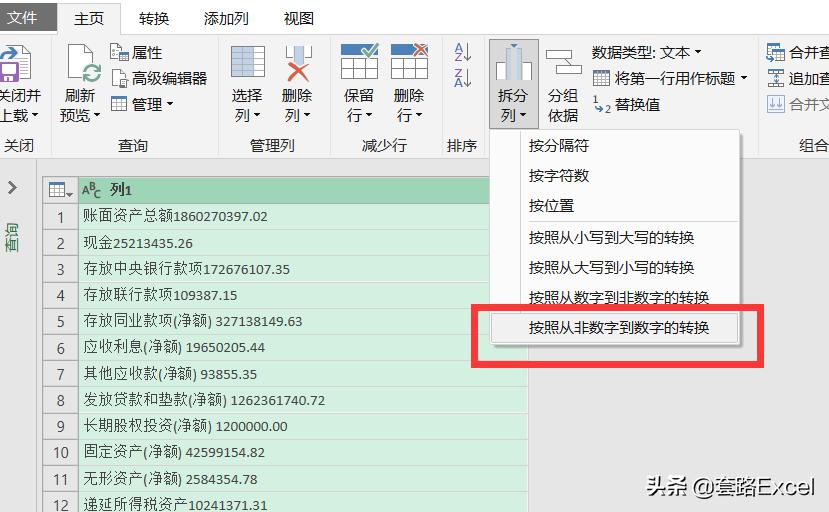Click cell 长期股权投资(净额) 1200000.00
This screenshot has width=829, height=512.
pos(303,426)
